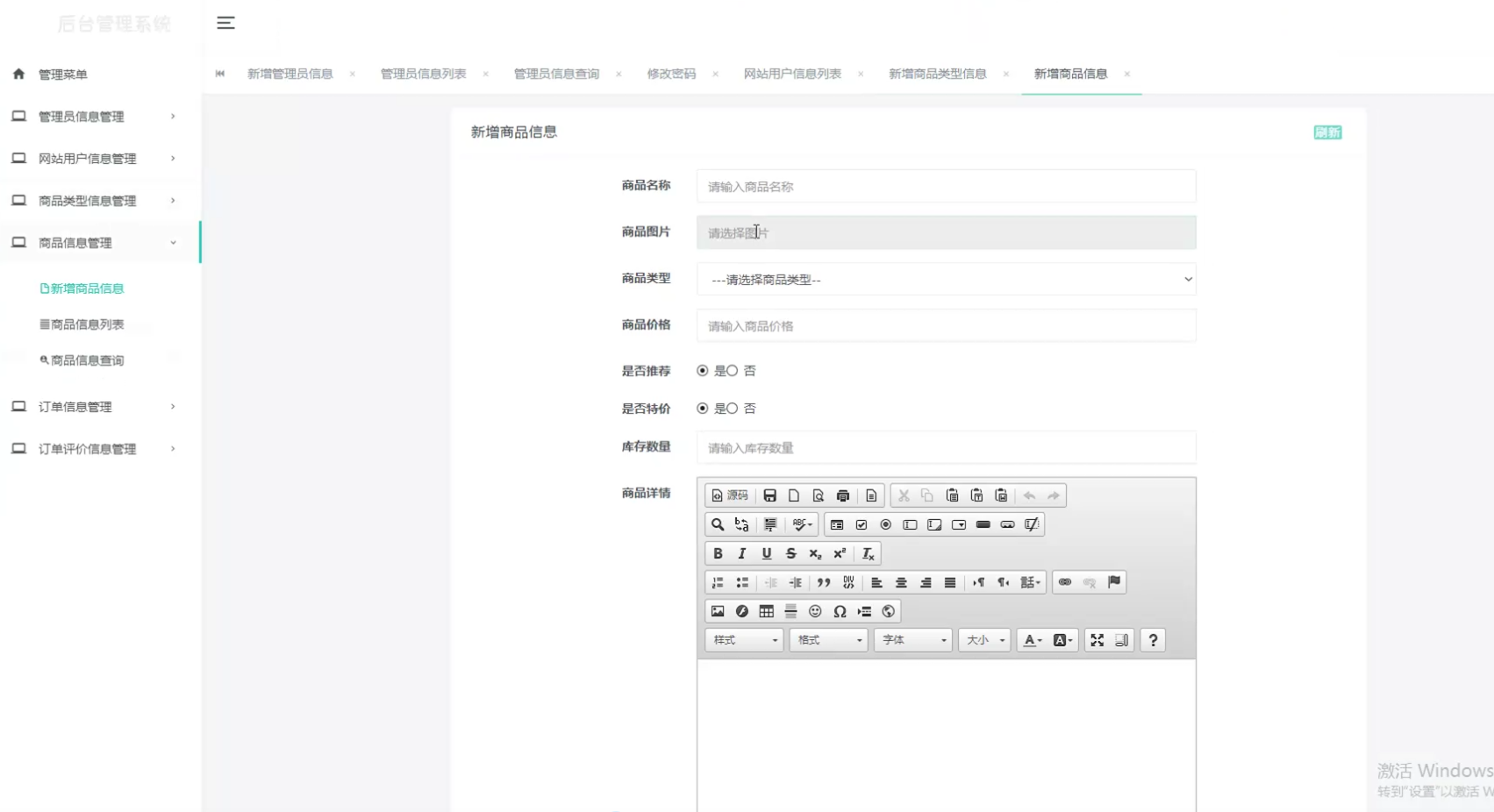Switch to 新增管理员信息 tab
Screen dimensions: 1494x812
tap(290, 74)
